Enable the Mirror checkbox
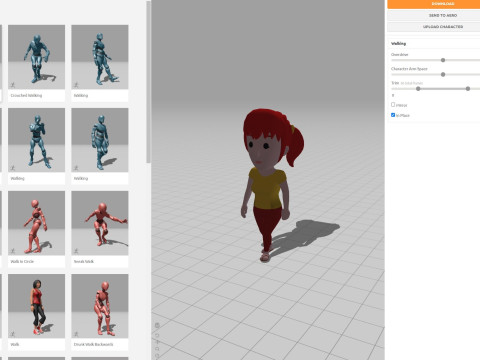This screenshot has height=360, width=480. (x=393, y=105)
